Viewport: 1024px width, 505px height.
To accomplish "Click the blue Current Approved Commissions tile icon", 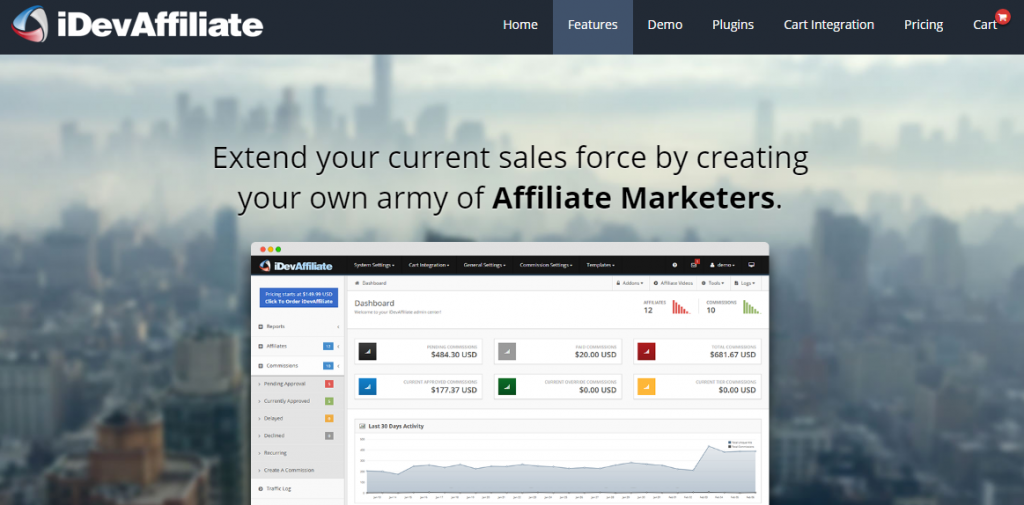I will [x=367, y=387].
